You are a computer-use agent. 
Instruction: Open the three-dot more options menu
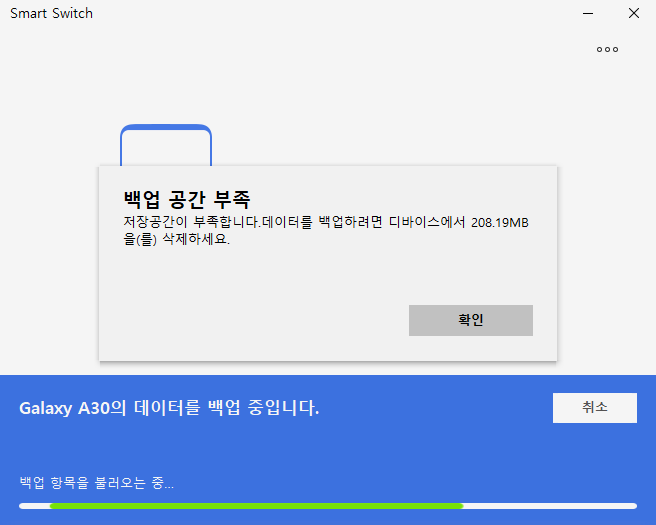[x=607, y=49]
